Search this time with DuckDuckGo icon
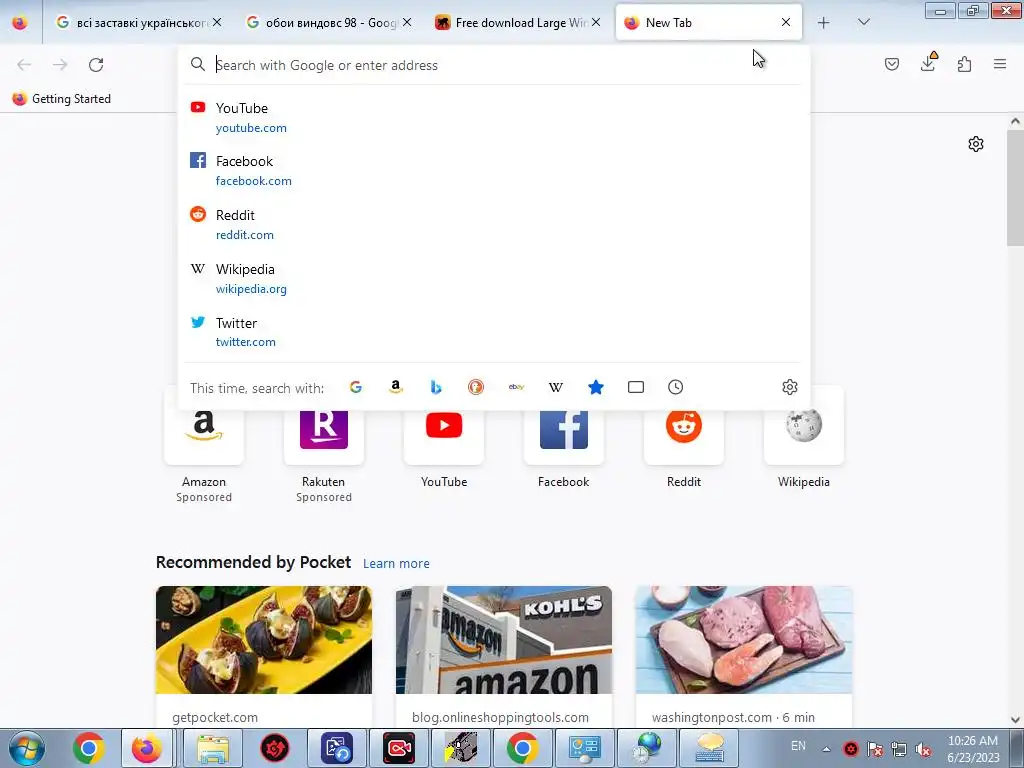Image resolution: width=1024 pixels, height=768 pixels. (x=475, y=387)
